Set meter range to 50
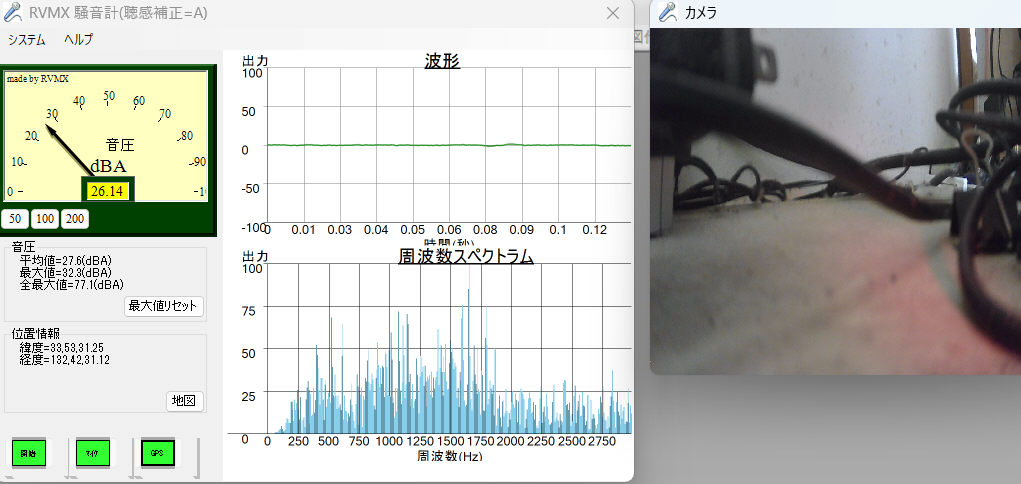The image size is (1021, 484). pyautogui.click(x=16, y=219)
